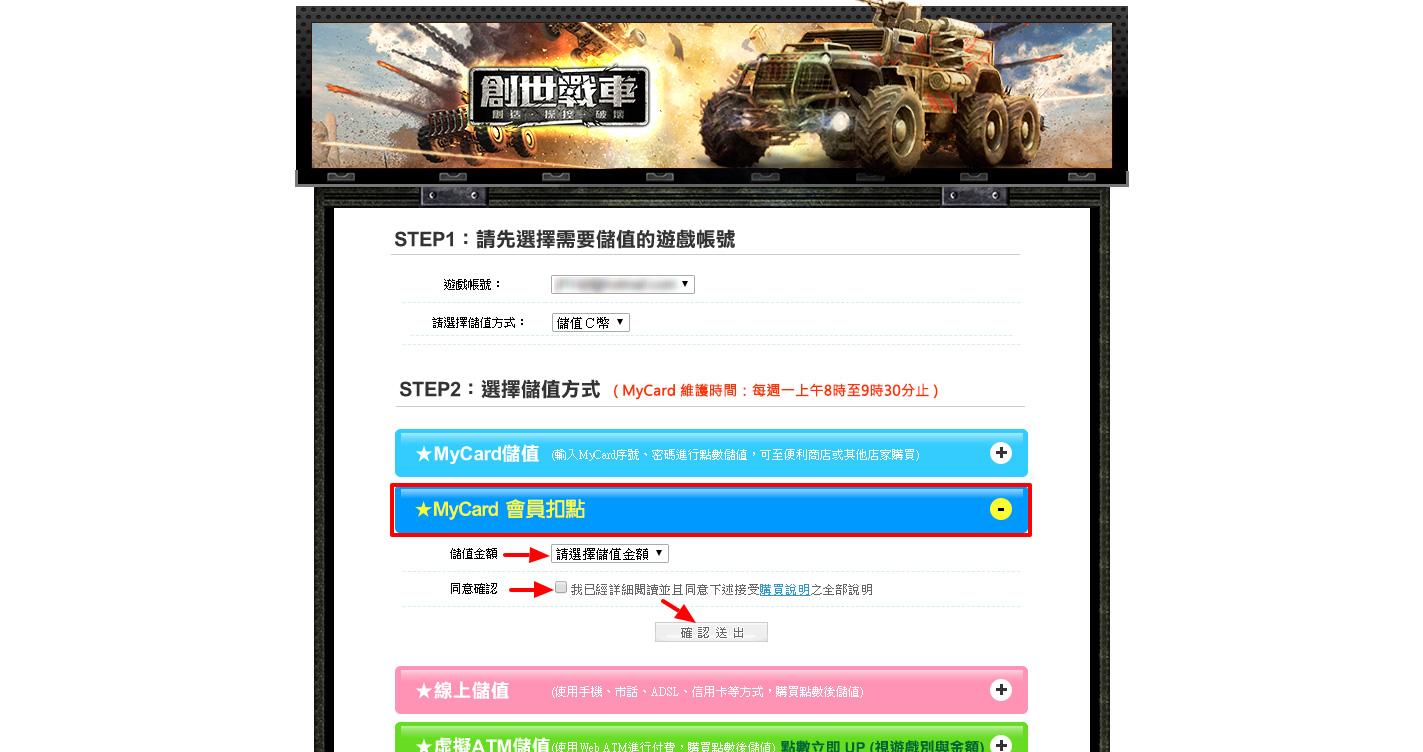
Task: Check the 同意確認 agreement checkbox
Action: coord(561,588)
